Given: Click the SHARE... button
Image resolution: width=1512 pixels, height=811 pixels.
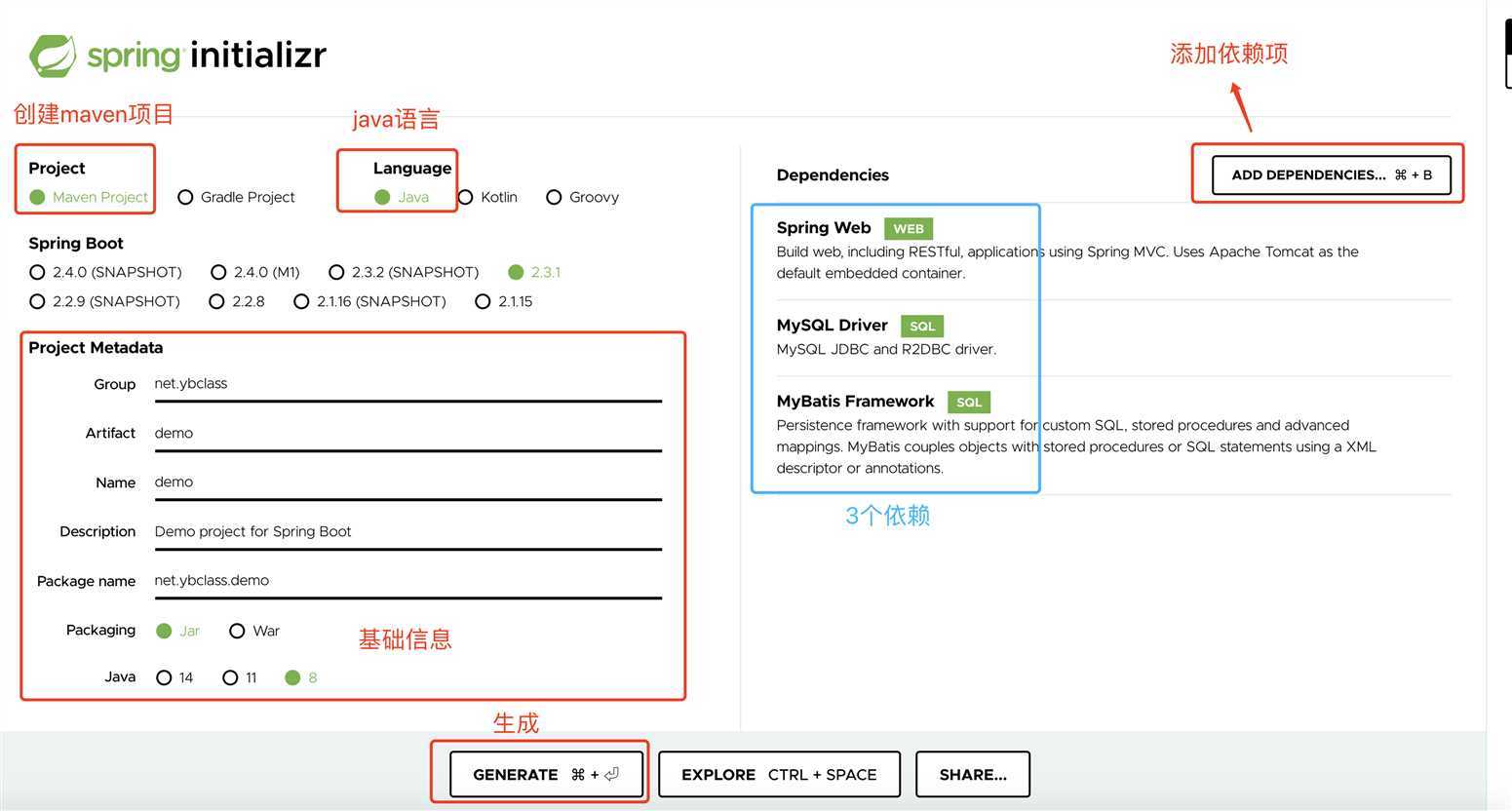Looking at the screenshot, I should point(973,775).
